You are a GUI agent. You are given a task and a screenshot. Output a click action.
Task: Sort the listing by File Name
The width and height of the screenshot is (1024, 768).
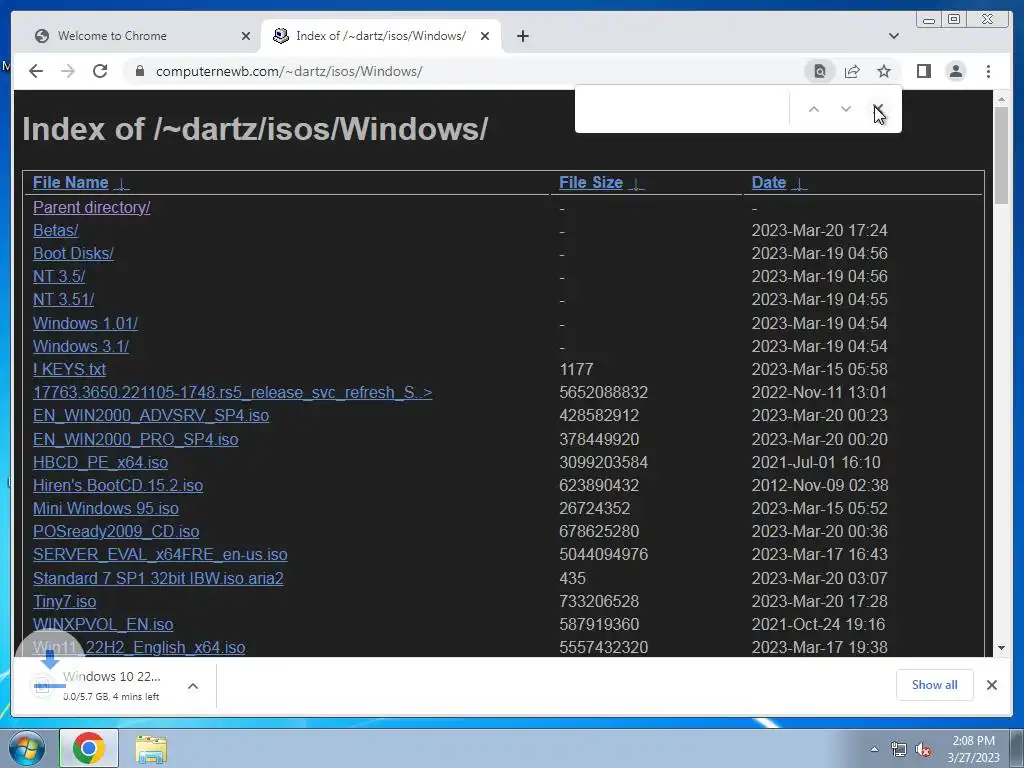click(71, 183)
